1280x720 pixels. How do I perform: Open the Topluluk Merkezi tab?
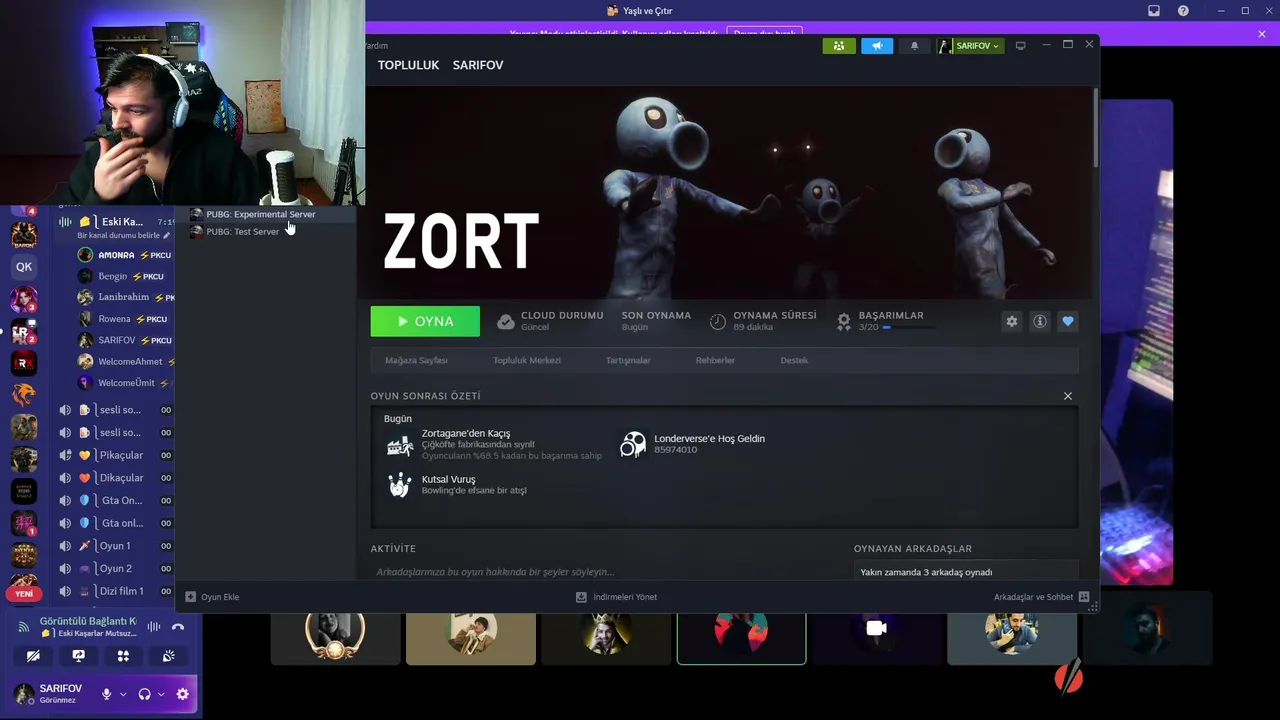(527, 360)
